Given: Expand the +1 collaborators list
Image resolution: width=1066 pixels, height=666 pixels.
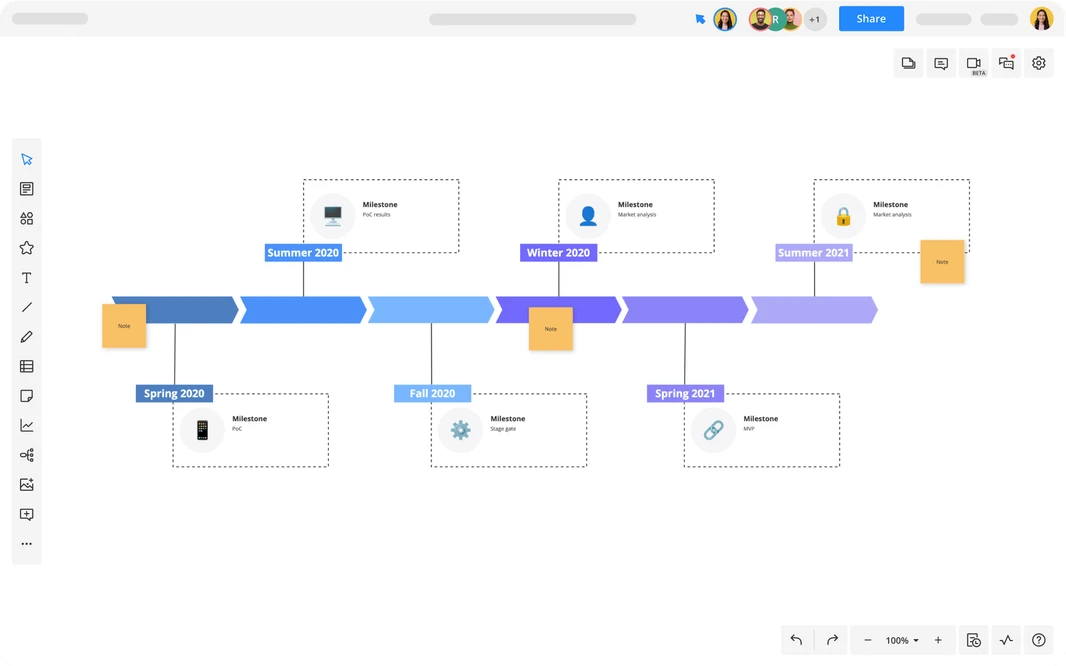Looking at the screenshot, I should click(814, 19).
